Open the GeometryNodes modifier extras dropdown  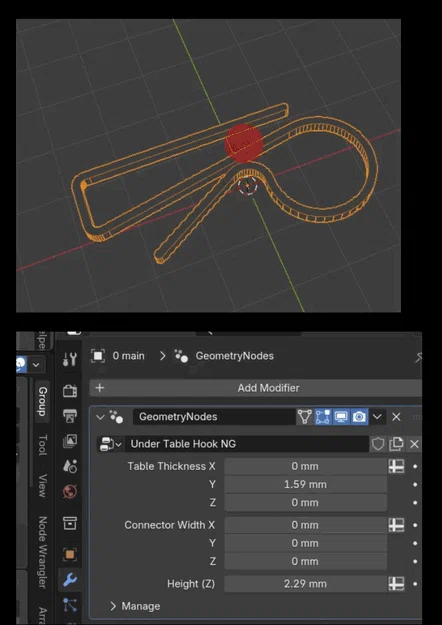pos(377,417)
